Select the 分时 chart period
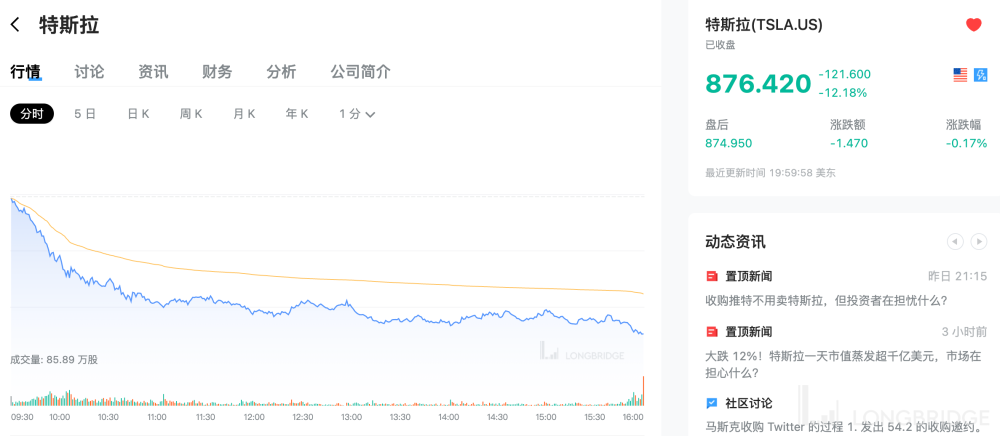 (x=32, y=114)
